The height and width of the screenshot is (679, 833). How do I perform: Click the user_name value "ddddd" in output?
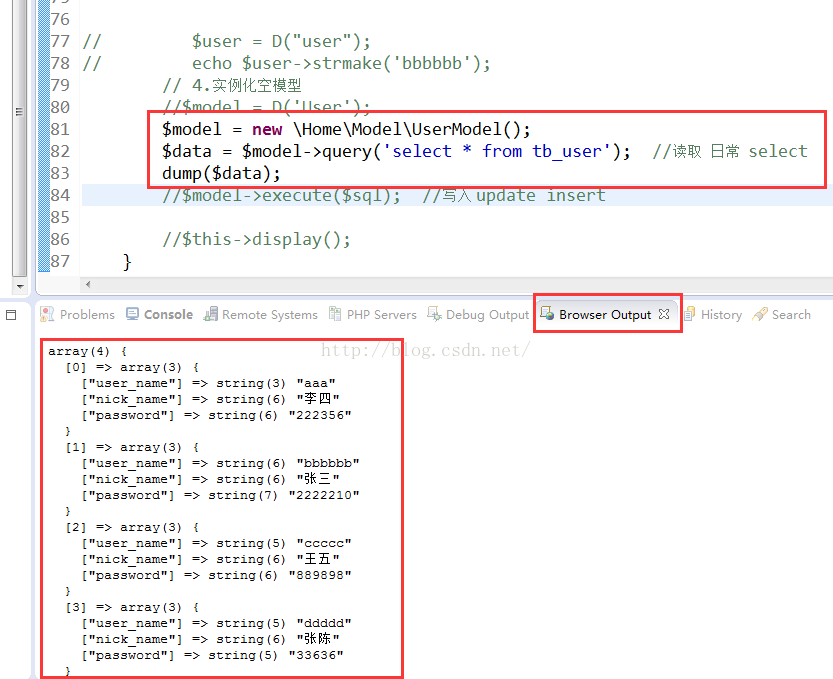tap(324, 623)
